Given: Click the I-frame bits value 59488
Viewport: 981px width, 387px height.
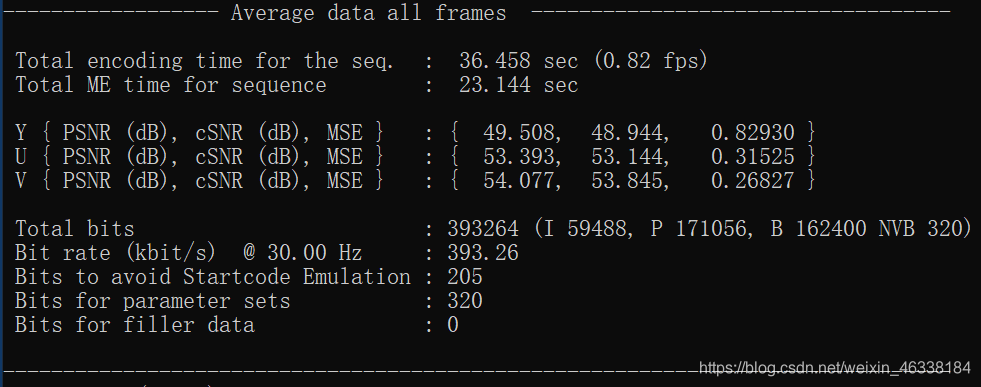Looking at the screenshot, I should [x=597, y=229].
